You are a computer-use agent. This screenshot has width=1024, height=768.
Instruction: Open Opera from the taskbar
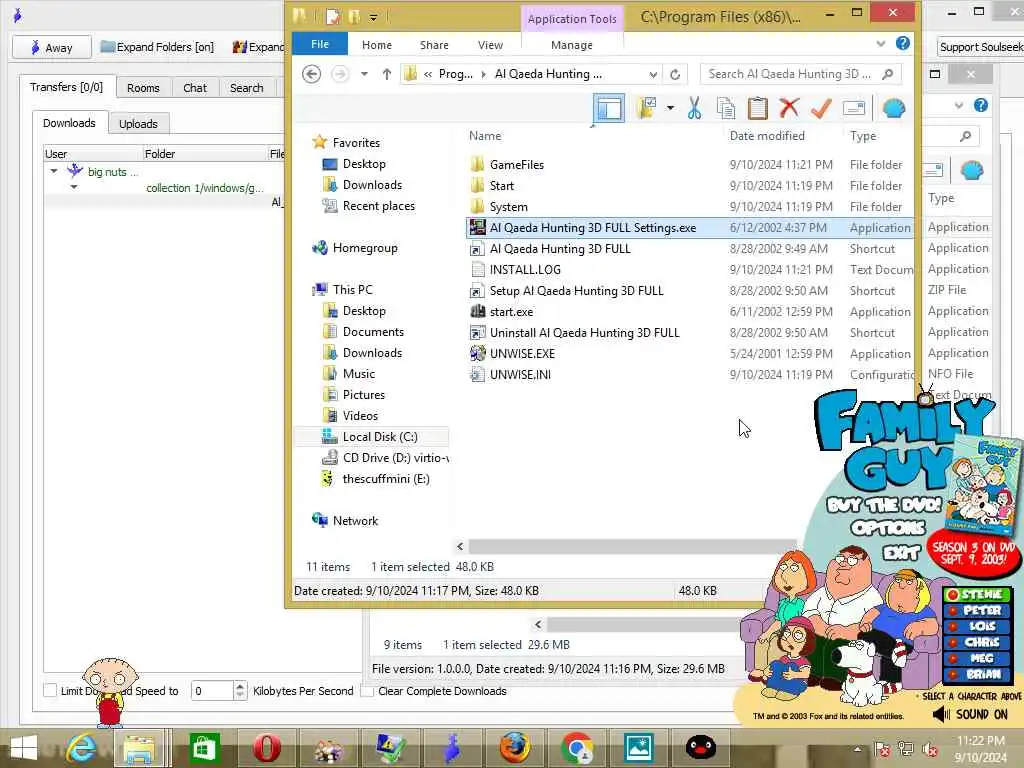coord(266,748)
